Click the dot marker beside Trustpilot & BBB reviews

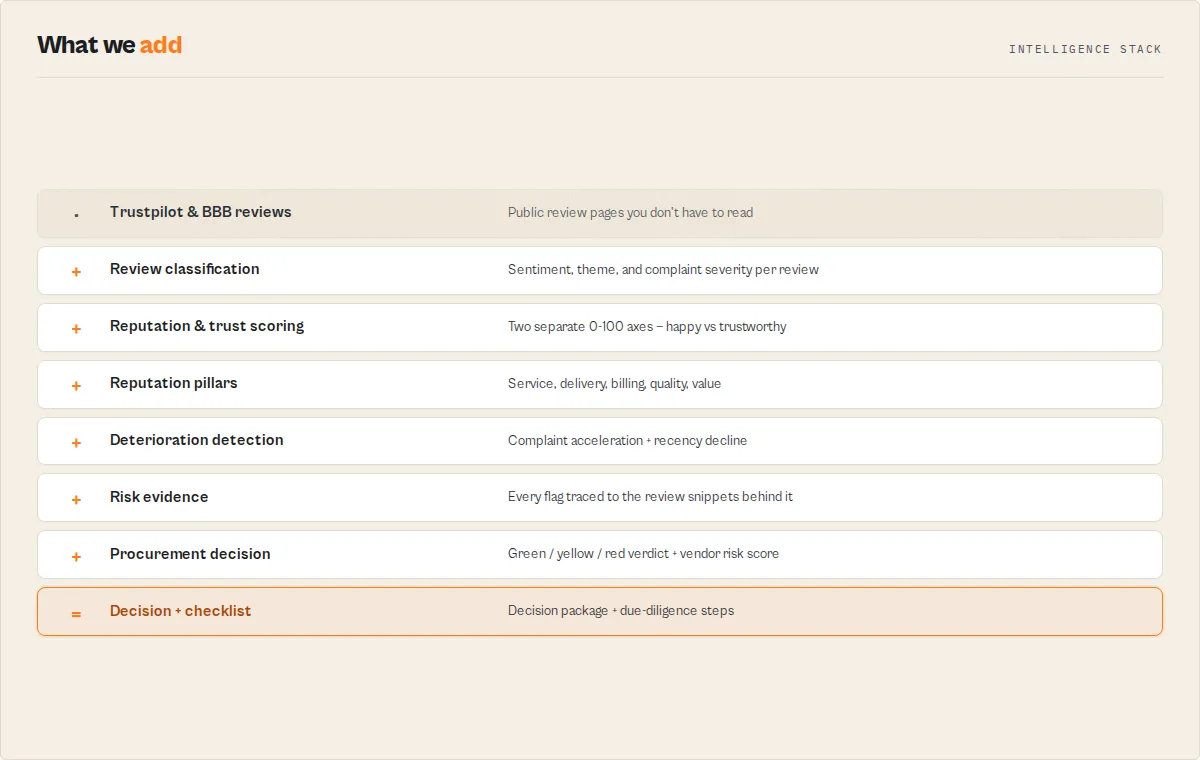click(76, 214)
